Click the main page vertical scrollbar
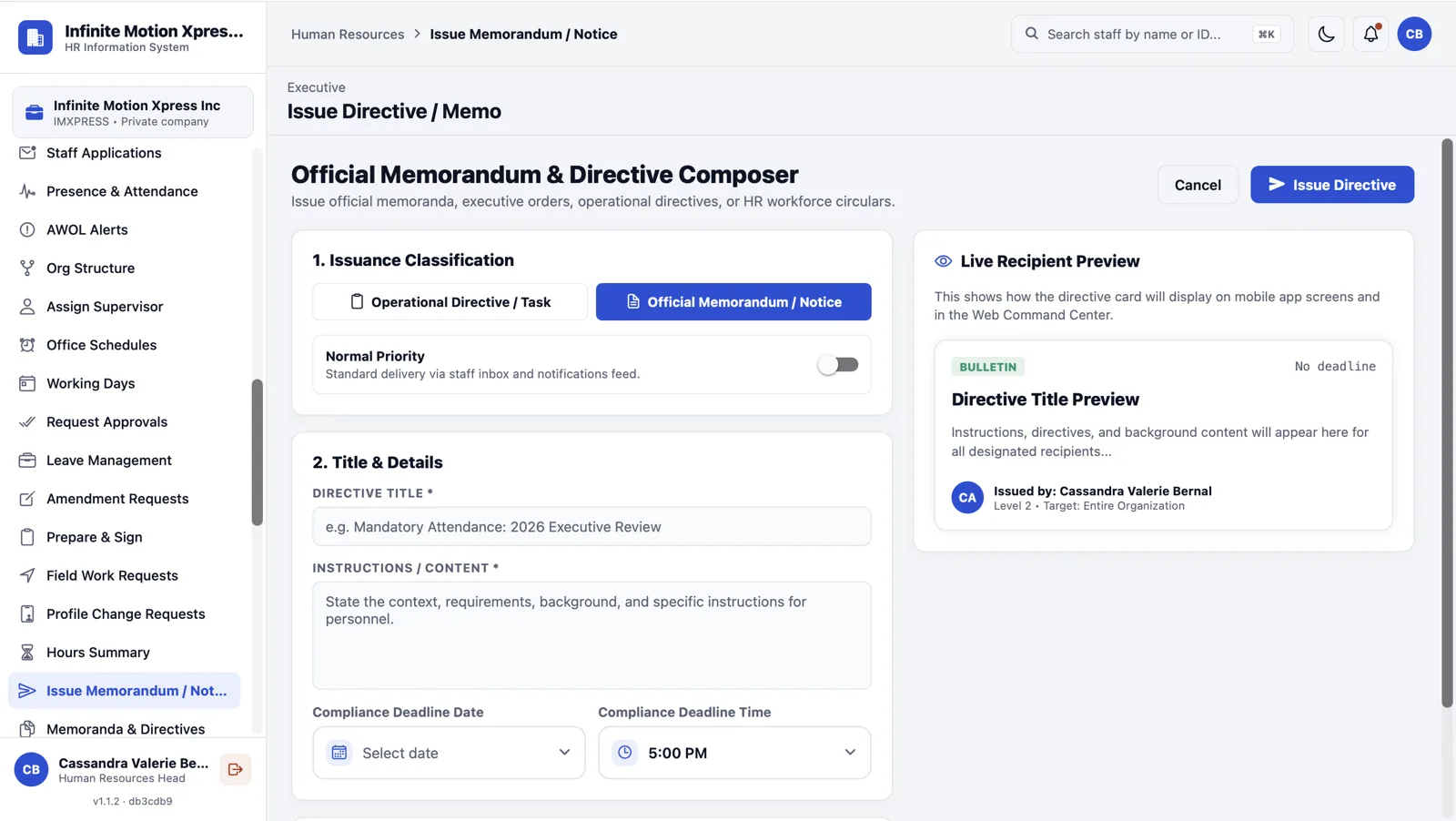 tap(1447, 423)
